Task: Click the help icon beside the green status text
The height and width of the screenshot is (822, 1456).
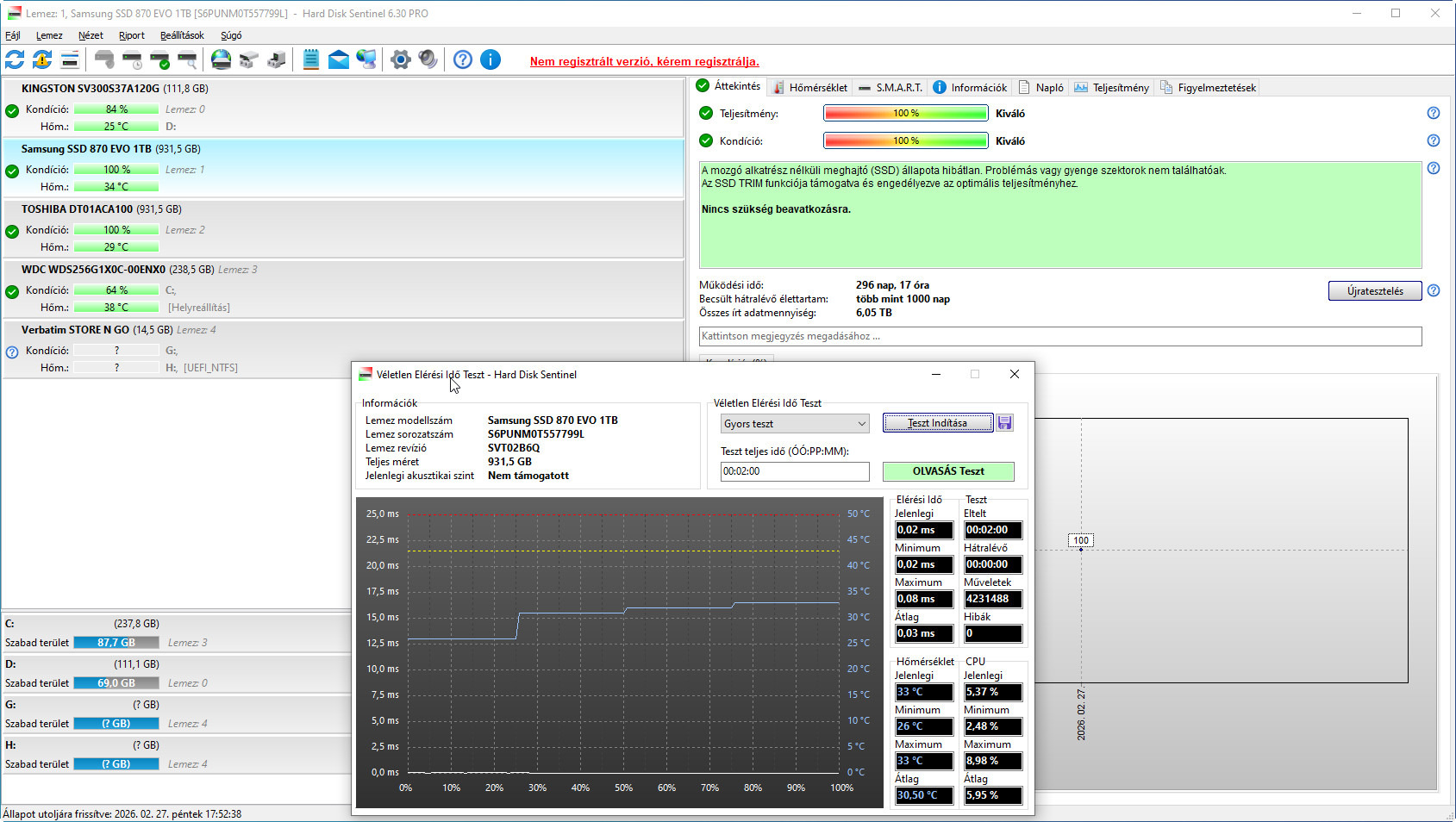Action: (1434, 168)
